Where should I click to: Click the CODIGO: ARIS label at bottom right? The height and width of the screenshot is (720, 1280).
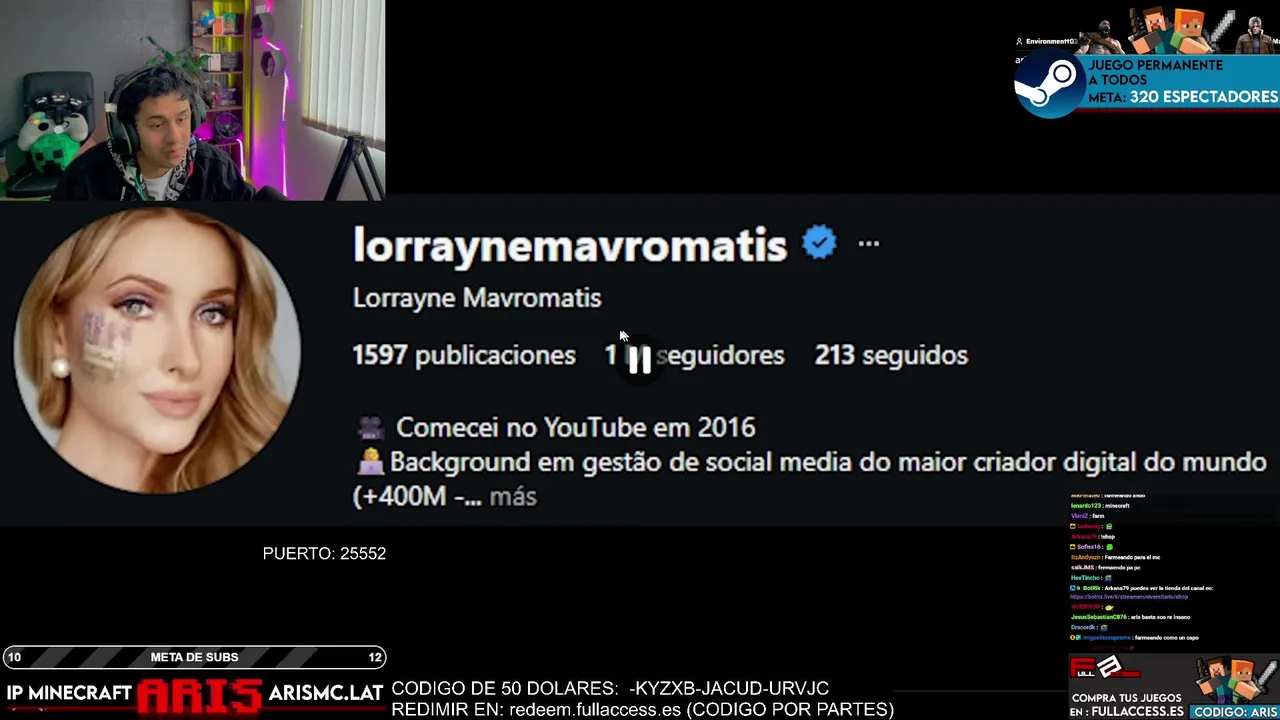[x=1235, y=712]
